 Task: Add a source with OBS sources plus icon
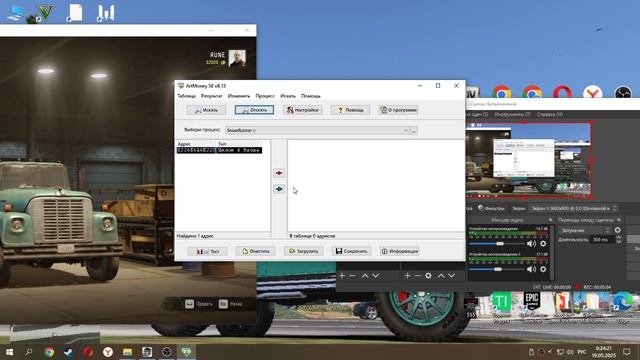[407, 276]
